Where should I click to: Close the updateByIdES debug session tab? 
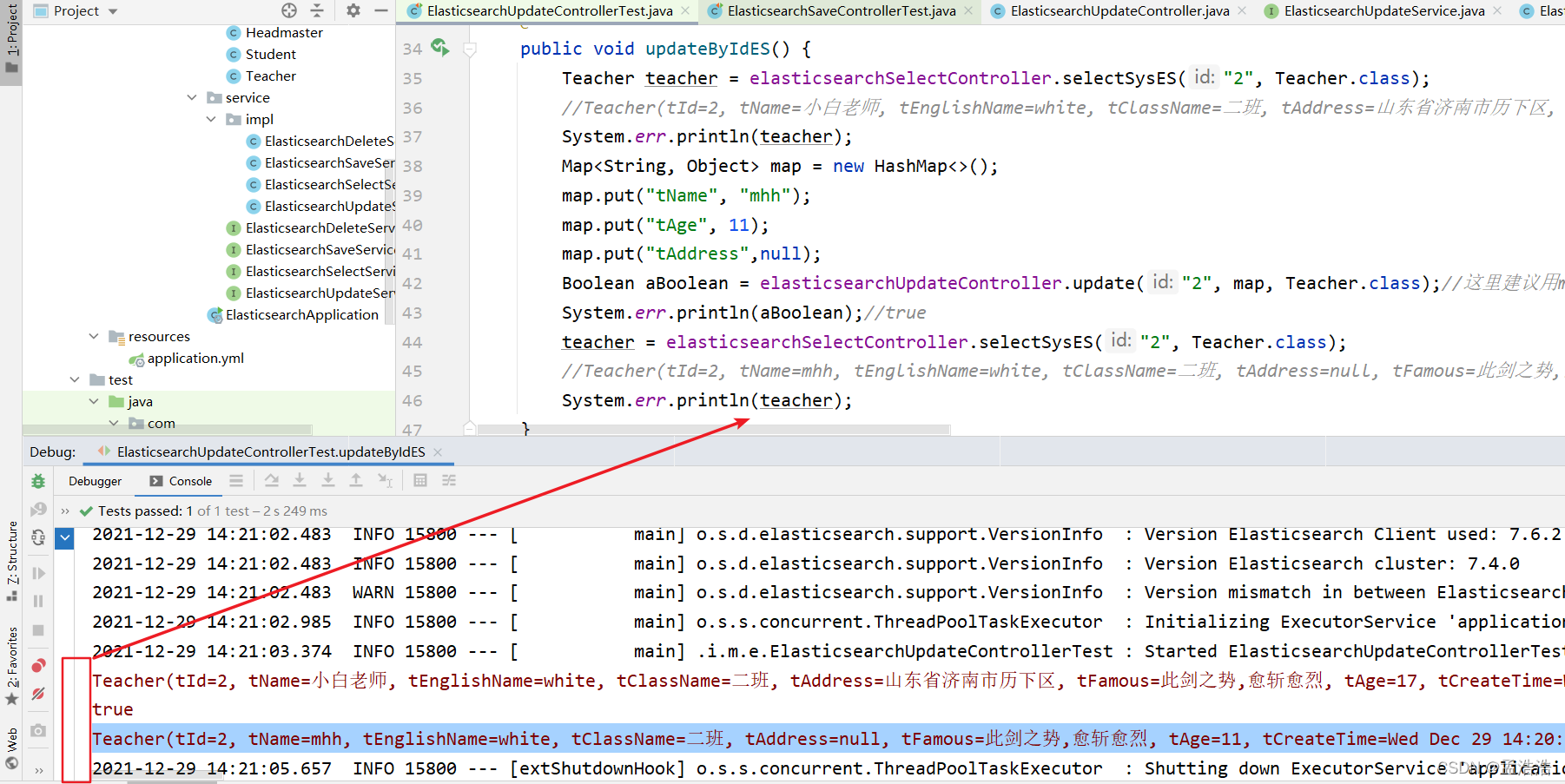click(438, 451)
